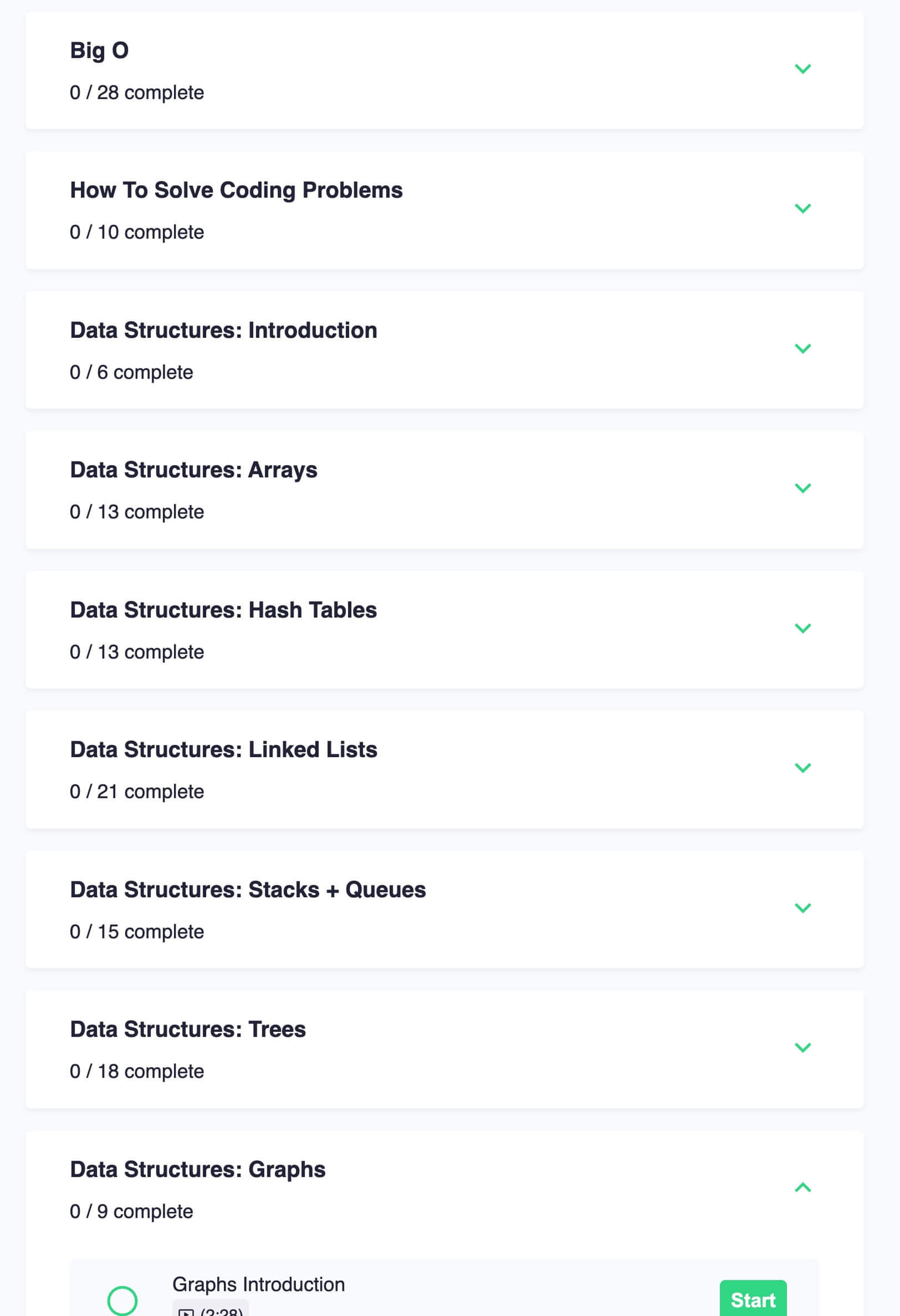Viewport: 900px width, 1316px height.
Task: Expand the Linked Lists section chevron
Action: click(802, 768)
